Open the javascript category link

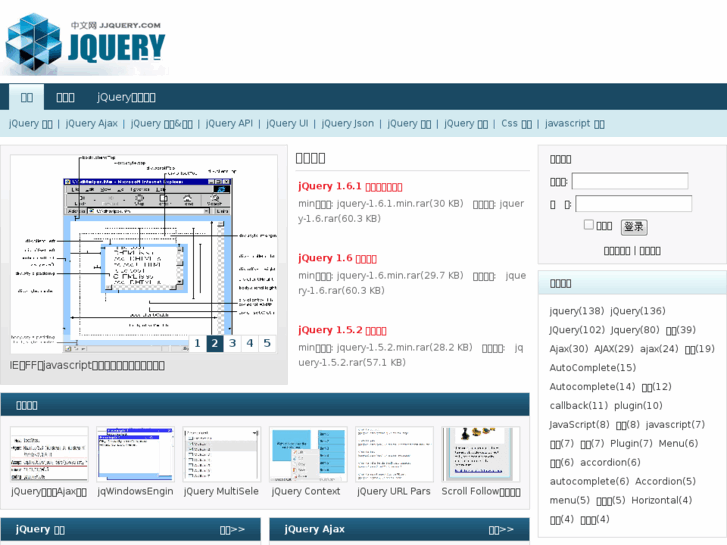(574, 123)
